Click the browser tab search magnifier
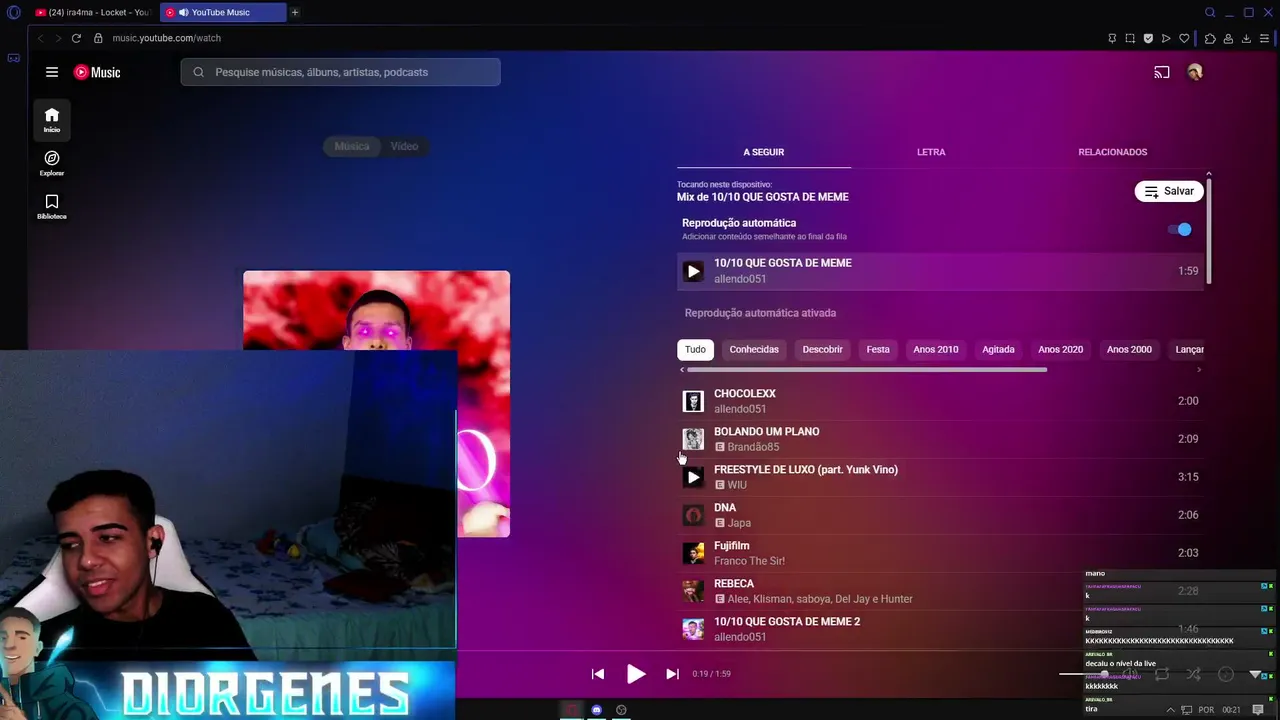This screenshot has width=1280, height=720. tap(1210, 13)
